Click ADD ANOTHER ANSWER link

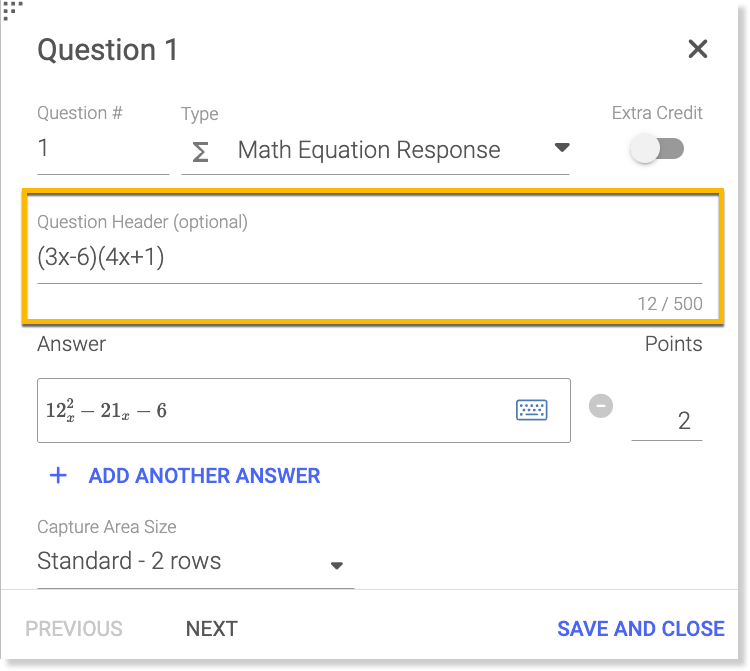tap(205, 476)
